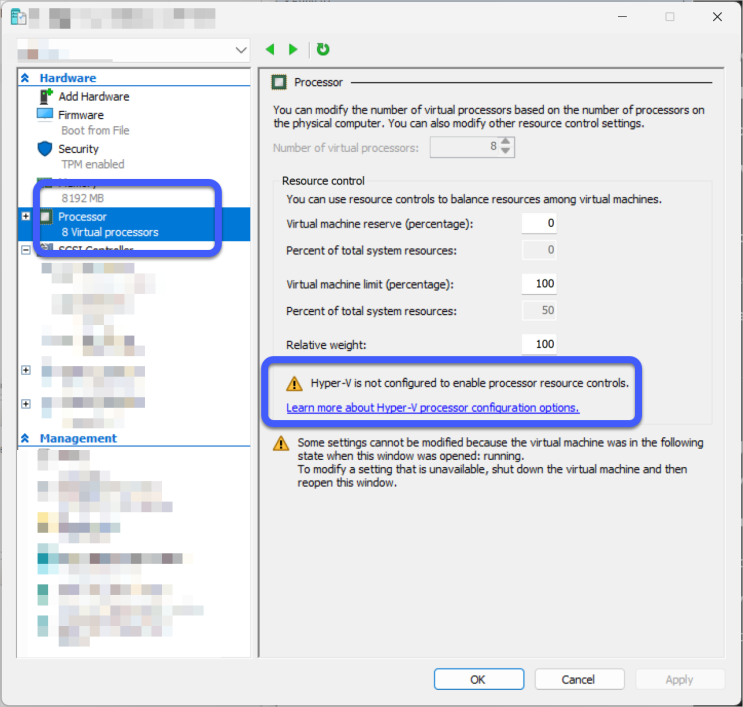Screen dimensions: 743x707
Task: Collapse the Management section
Action: point(25,438)
